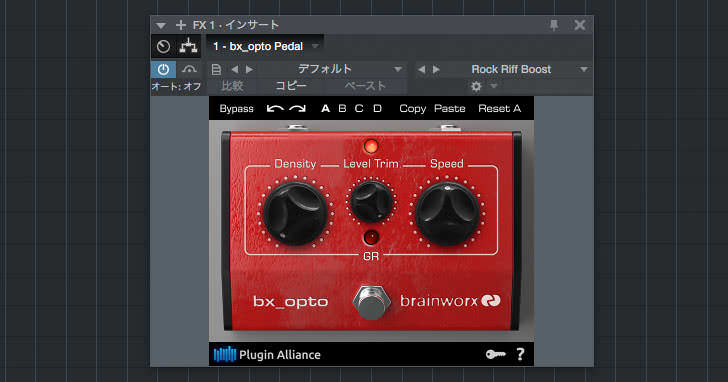Toggle the plugin Bypass text button
728x382 pixels.
point(236,109)
